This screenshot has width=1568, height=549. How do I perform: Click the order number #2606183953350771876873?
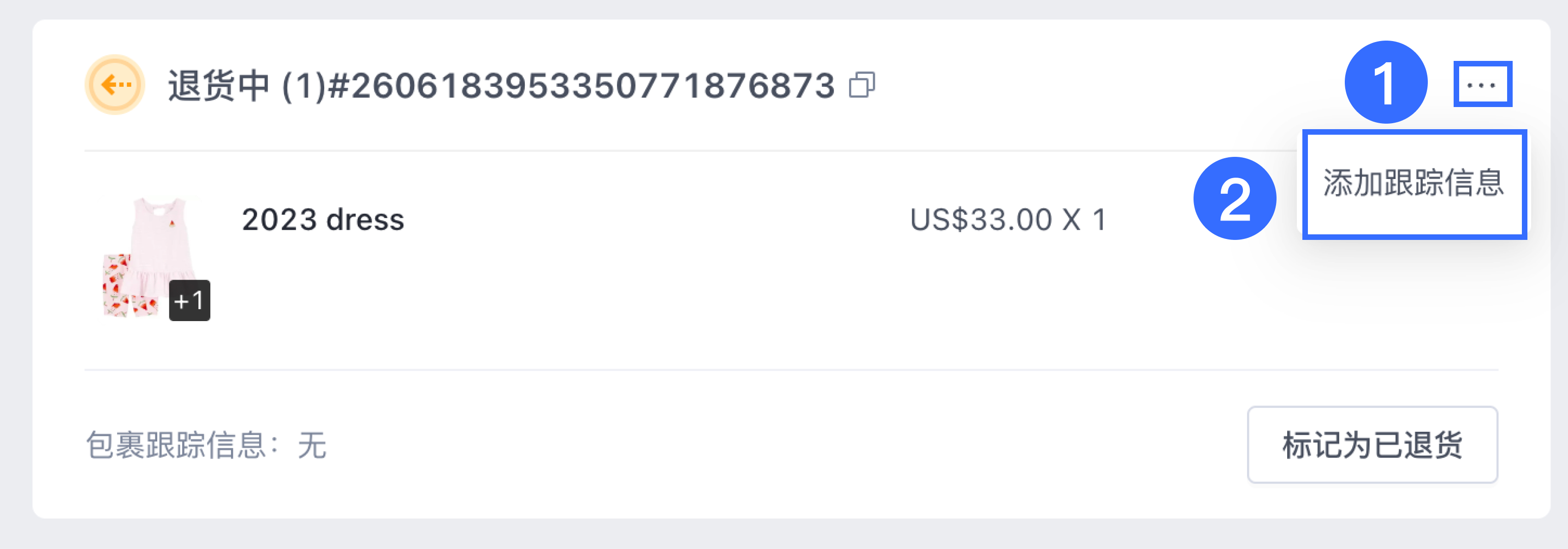[581, 85]
